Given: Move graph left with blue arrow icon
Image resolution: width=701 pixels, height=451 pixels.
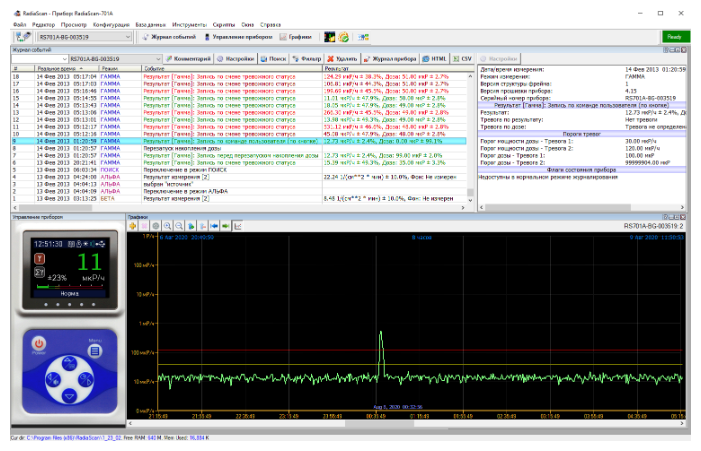Looking at the screenshot, I should [214, 226].
